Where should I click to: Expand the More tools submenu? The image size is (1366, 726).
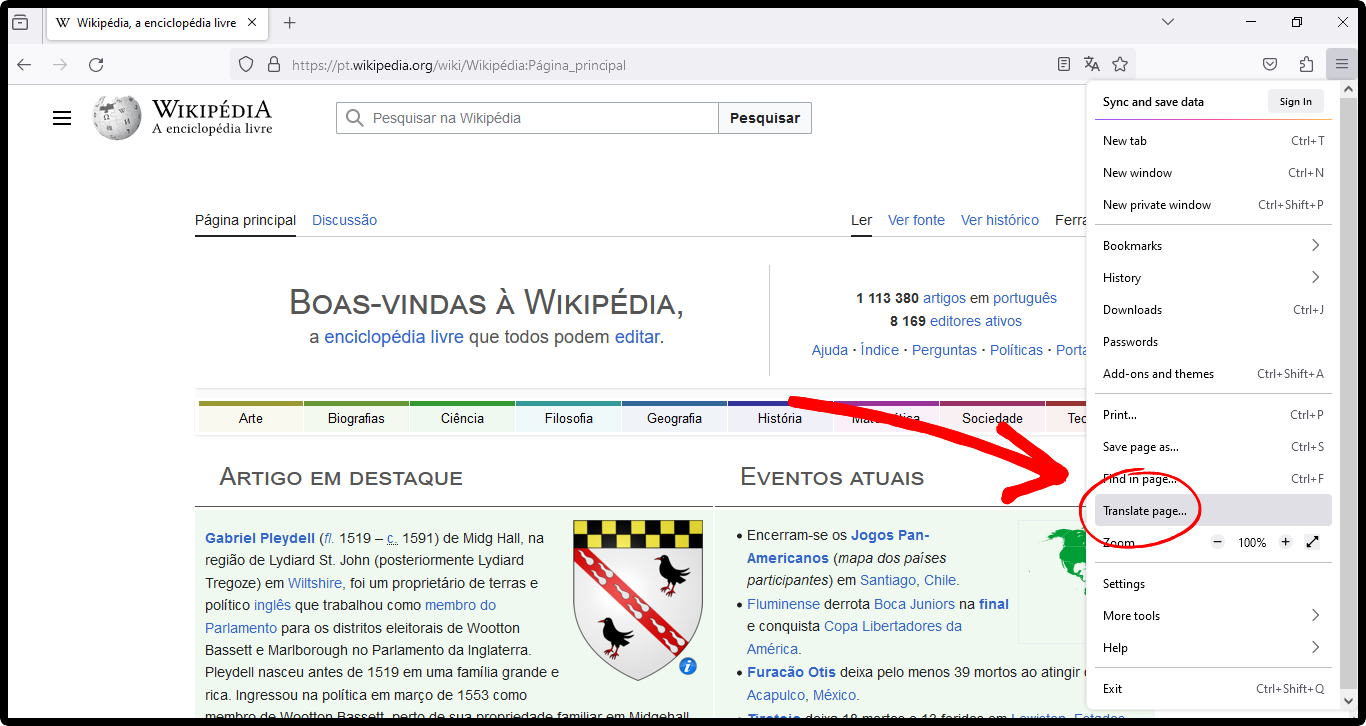tap(1213, 616)
